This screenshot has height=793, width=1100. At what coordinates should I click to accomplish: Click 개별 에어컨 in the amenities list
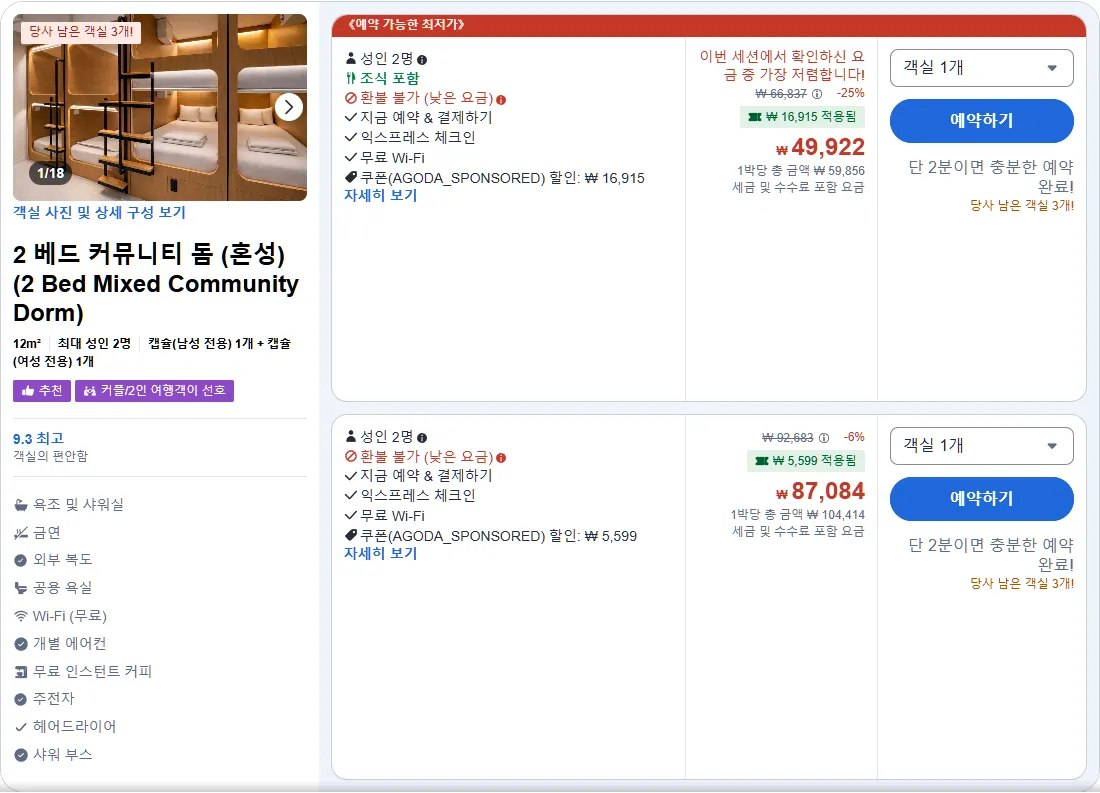point(69,644)
